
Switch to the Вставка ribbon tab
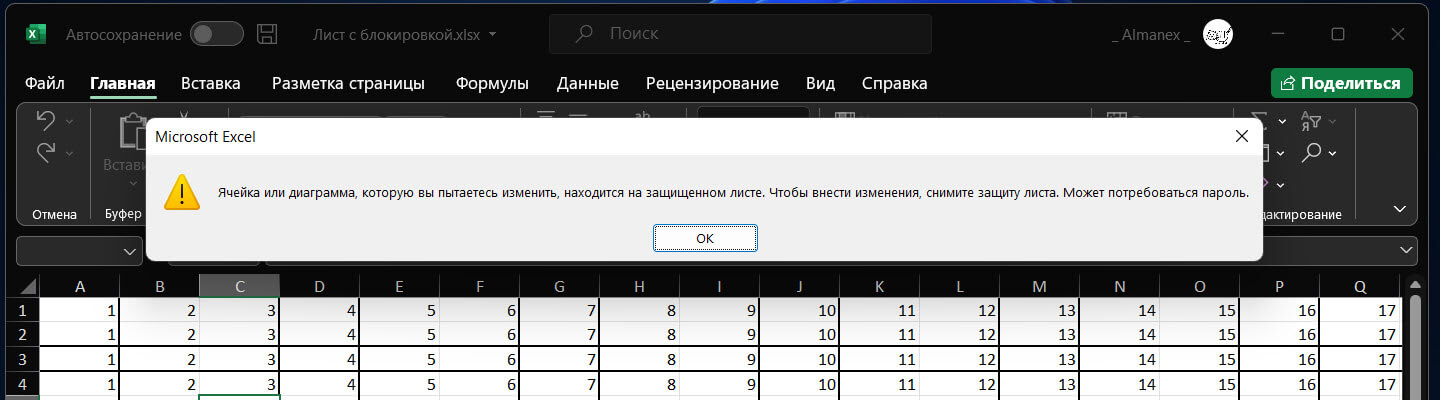click(x=211, y=83)
